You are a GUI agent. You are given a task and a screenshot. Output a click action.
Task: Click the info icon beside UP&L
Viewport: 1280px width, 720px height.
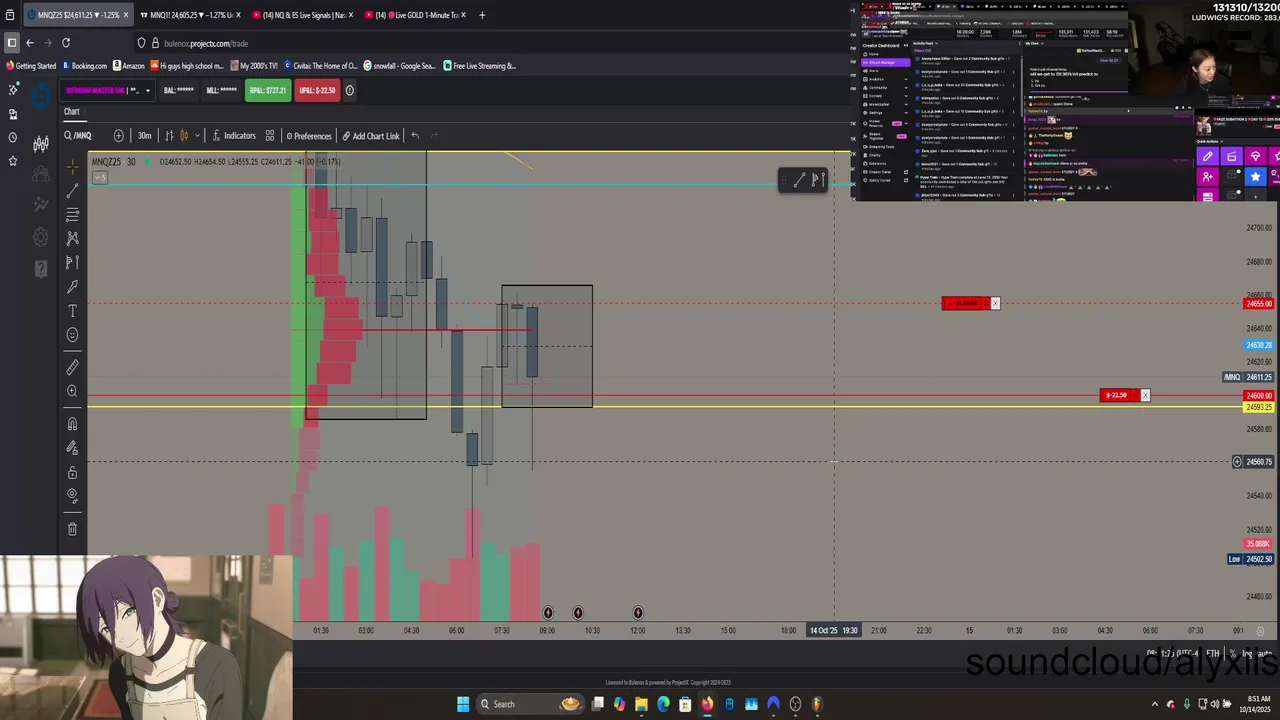pos(349,90)
